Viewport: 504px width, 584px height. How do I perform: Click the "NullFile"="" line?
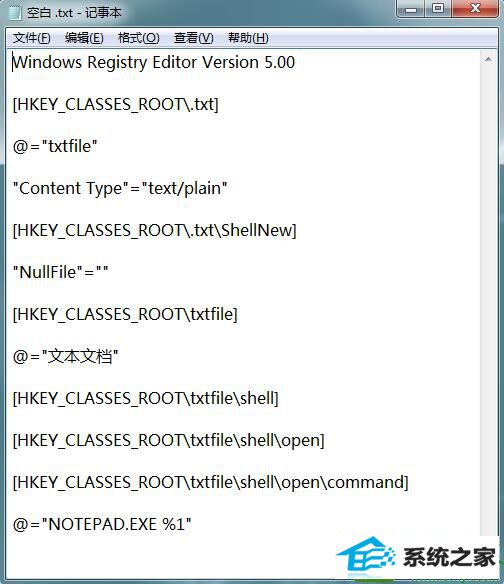click(x=60, y=272)
